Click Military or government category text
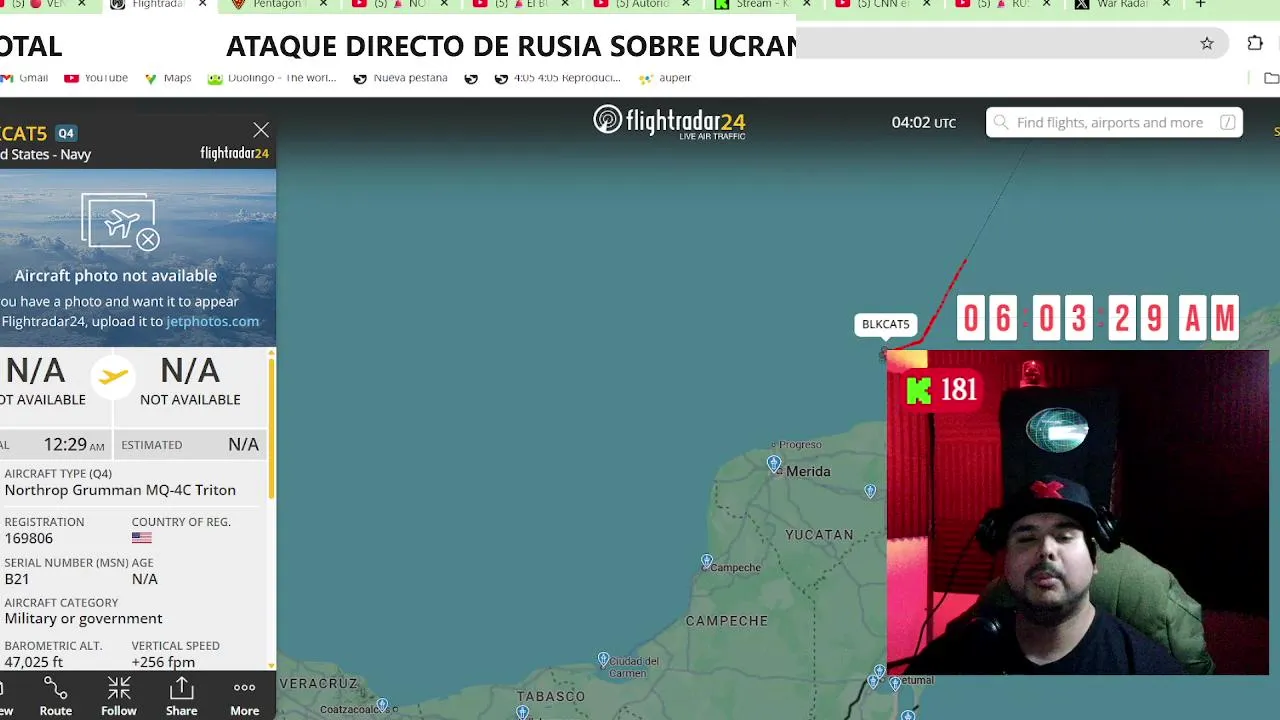Image resolution: width=1280 pixels, height=720 pixels. [x=83, y=618]
